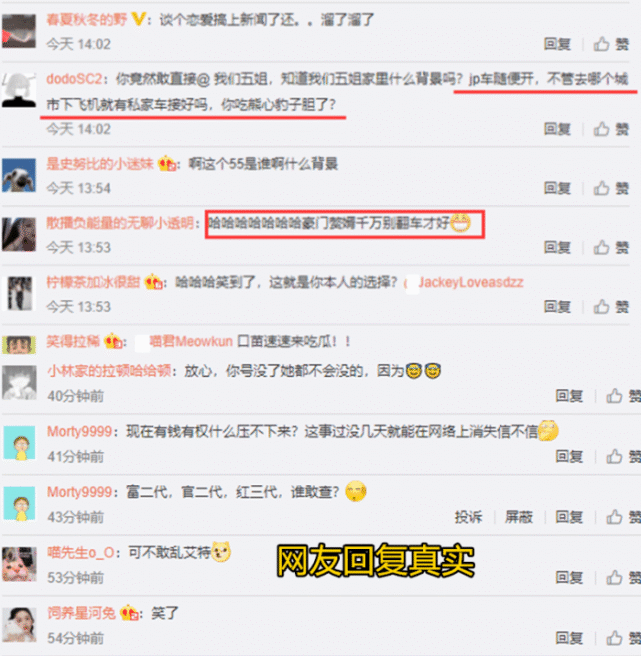Click 投诉 on Morty9999's comment

point(469,517)
